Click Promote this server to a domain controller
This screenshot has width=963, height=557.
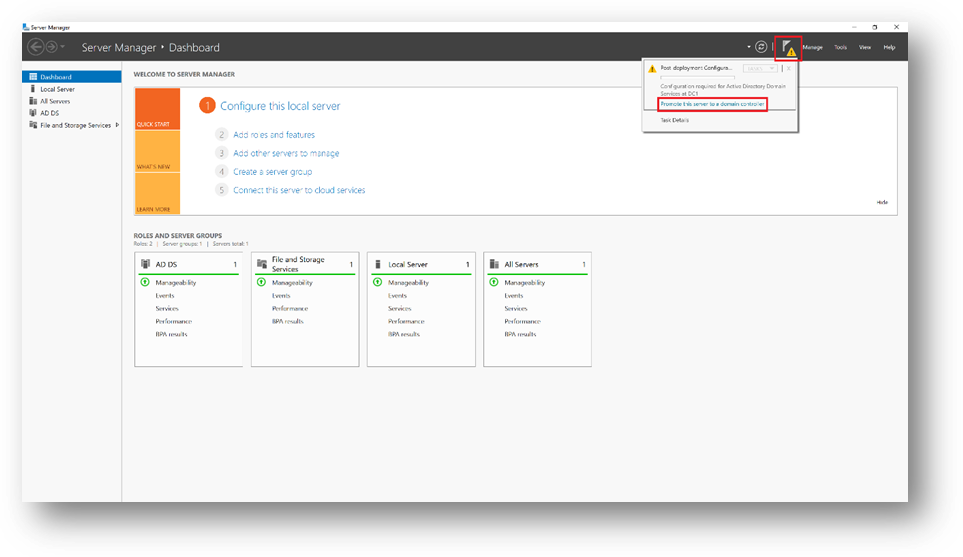(712, 104)
